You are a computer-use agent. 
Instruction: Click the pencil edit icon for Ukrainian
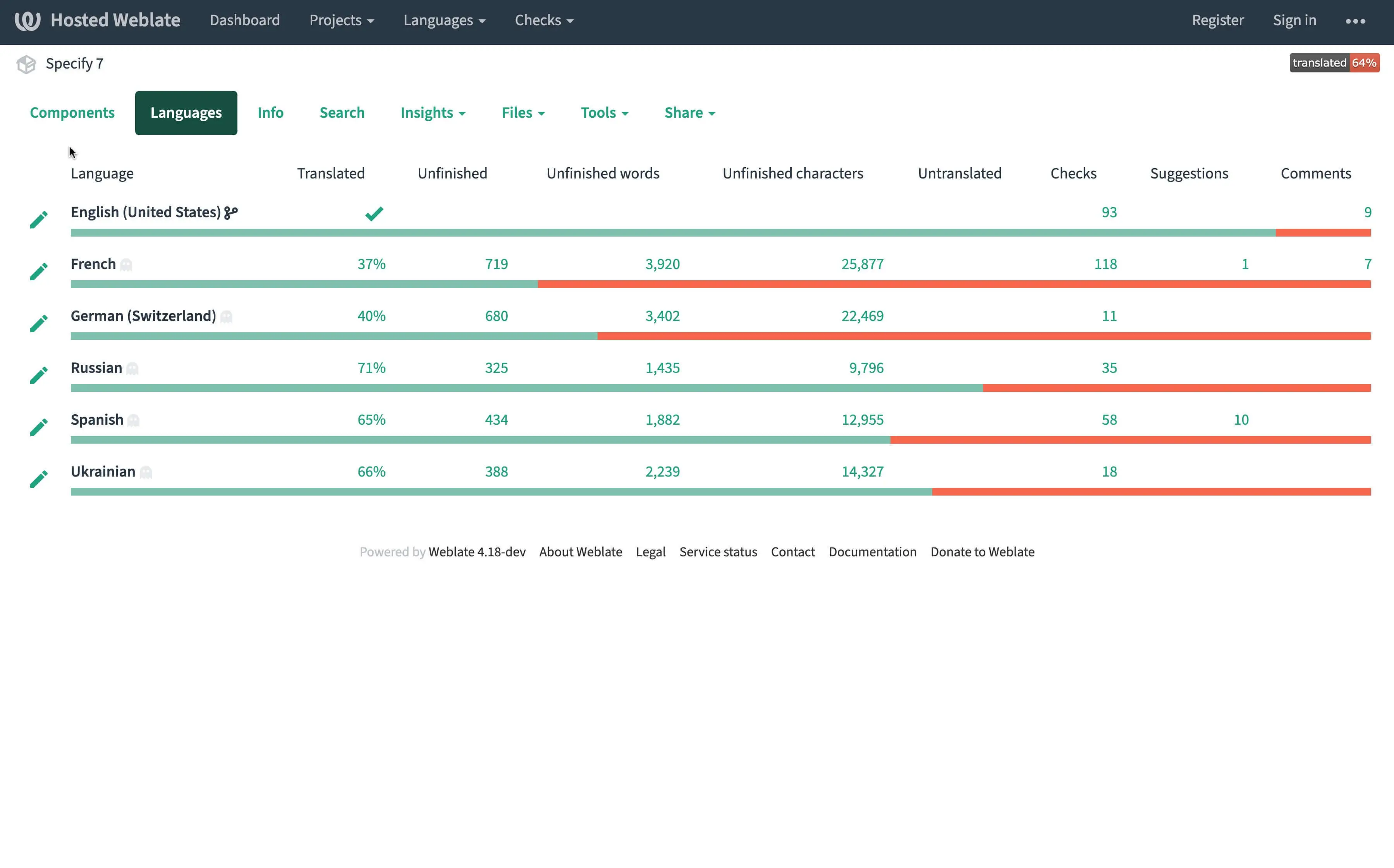38,479
